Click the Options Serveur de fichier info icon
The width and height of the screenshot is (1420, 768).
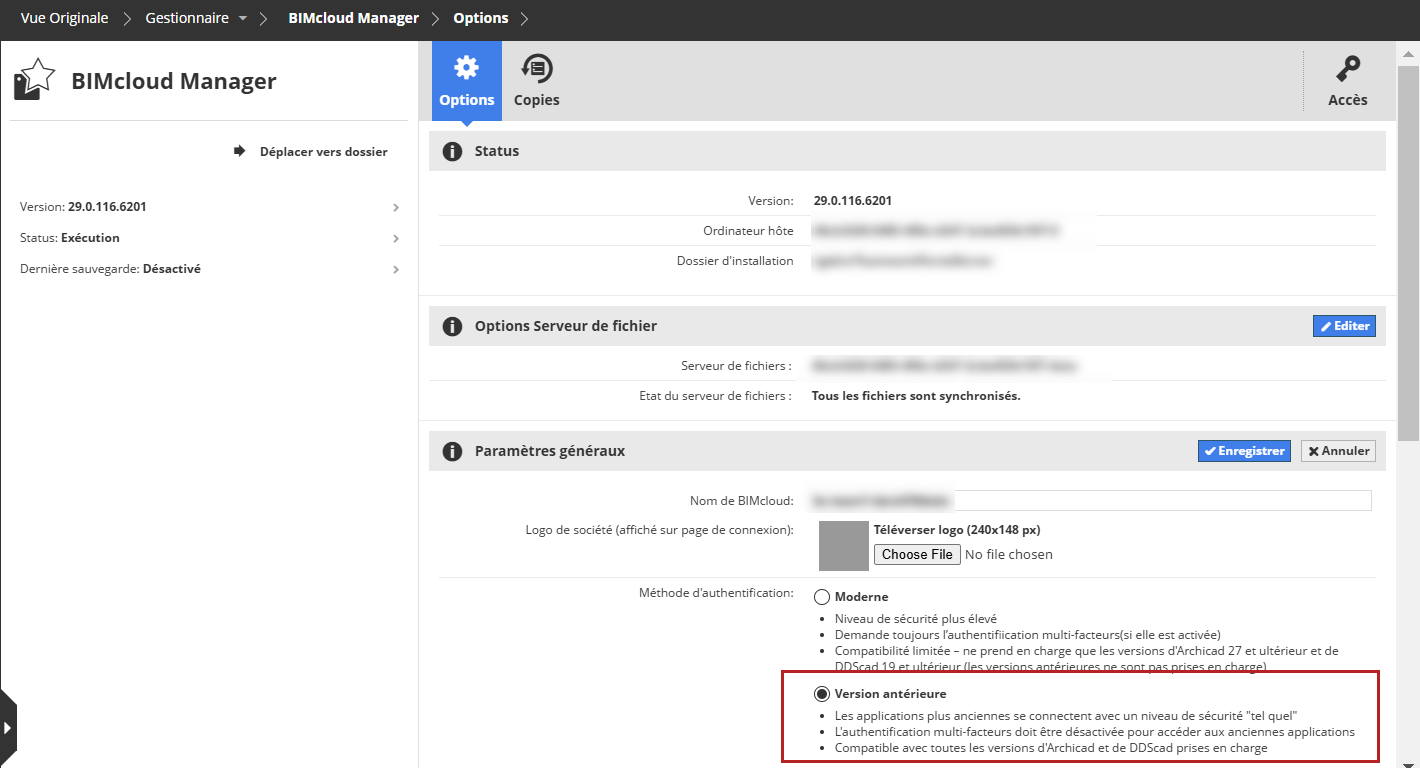[452, 326]
